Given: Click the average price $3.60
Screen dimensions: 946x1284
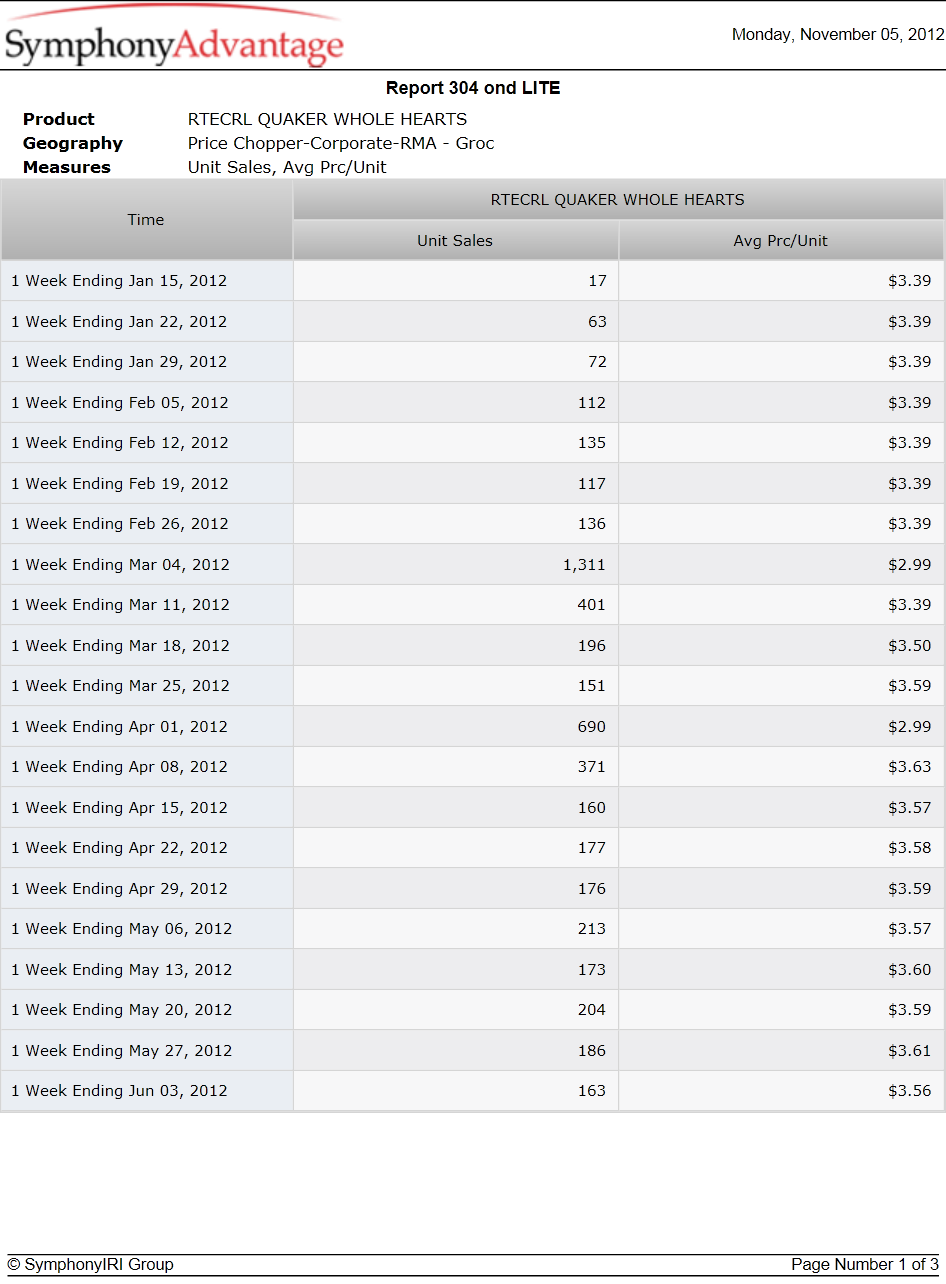Looking at the screenshot, I should (910, 970).
